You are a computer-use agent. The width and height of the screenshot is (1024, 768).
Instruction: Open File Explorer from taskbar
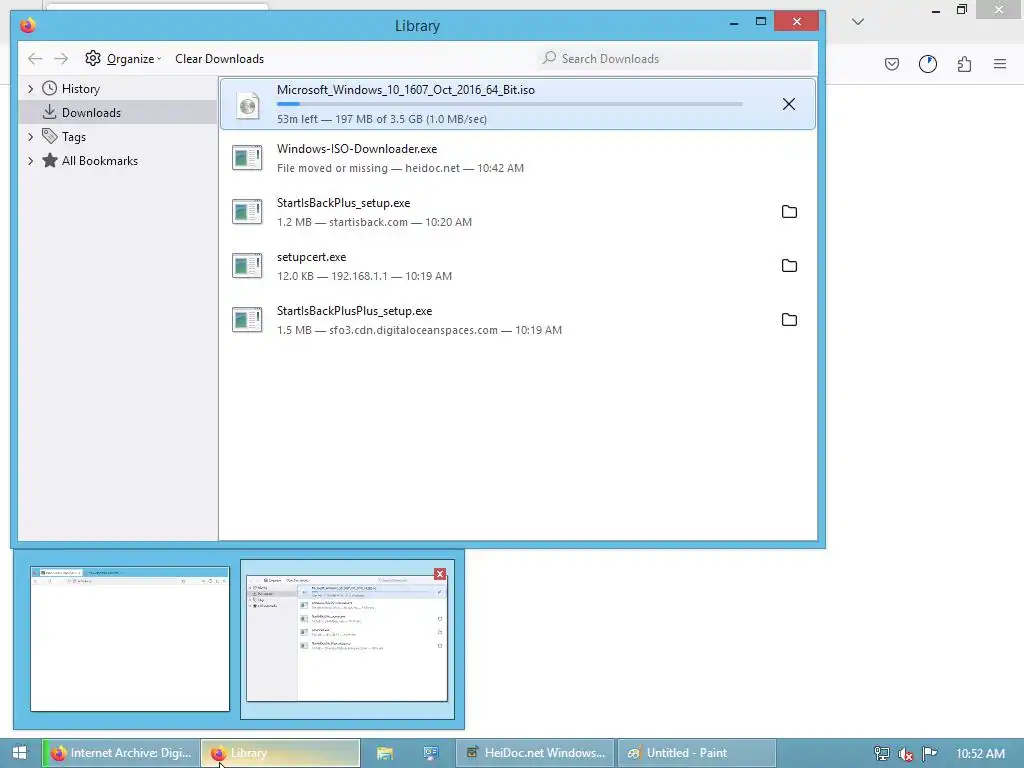(x=385, y=753)
